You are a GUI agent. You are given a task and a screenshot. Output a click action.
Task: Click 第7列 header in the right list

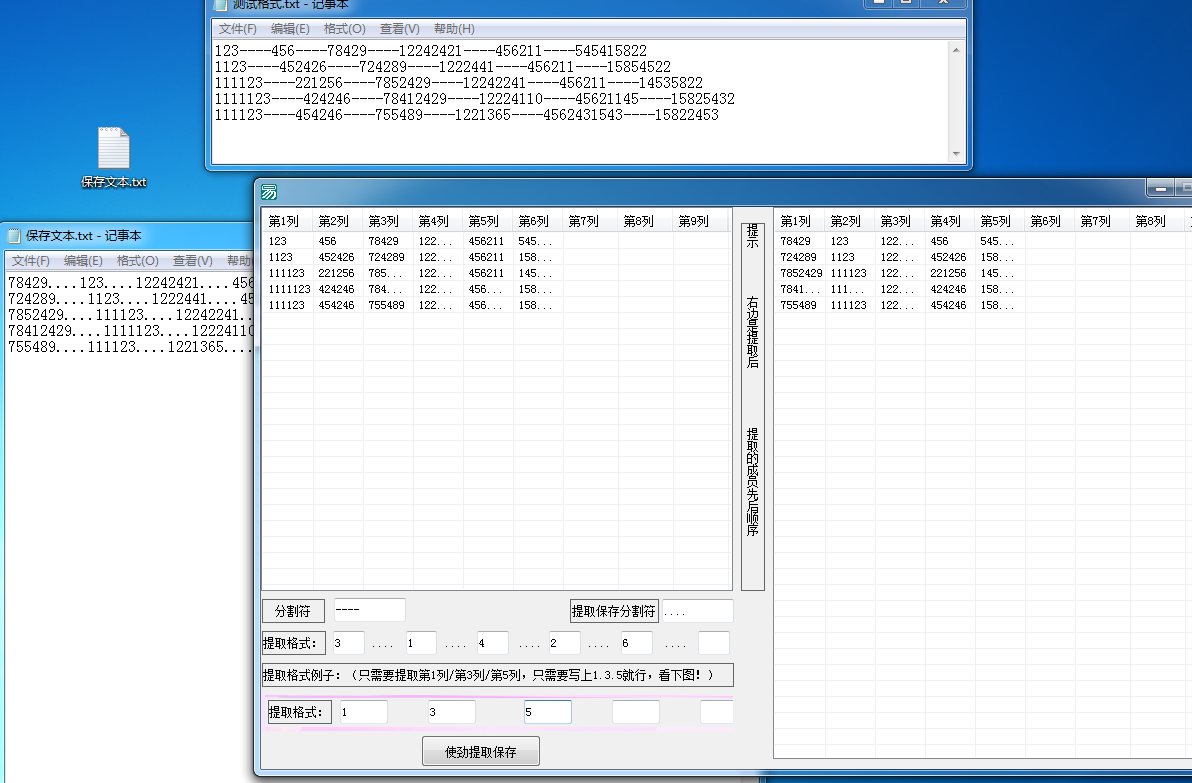point(1102,221)
